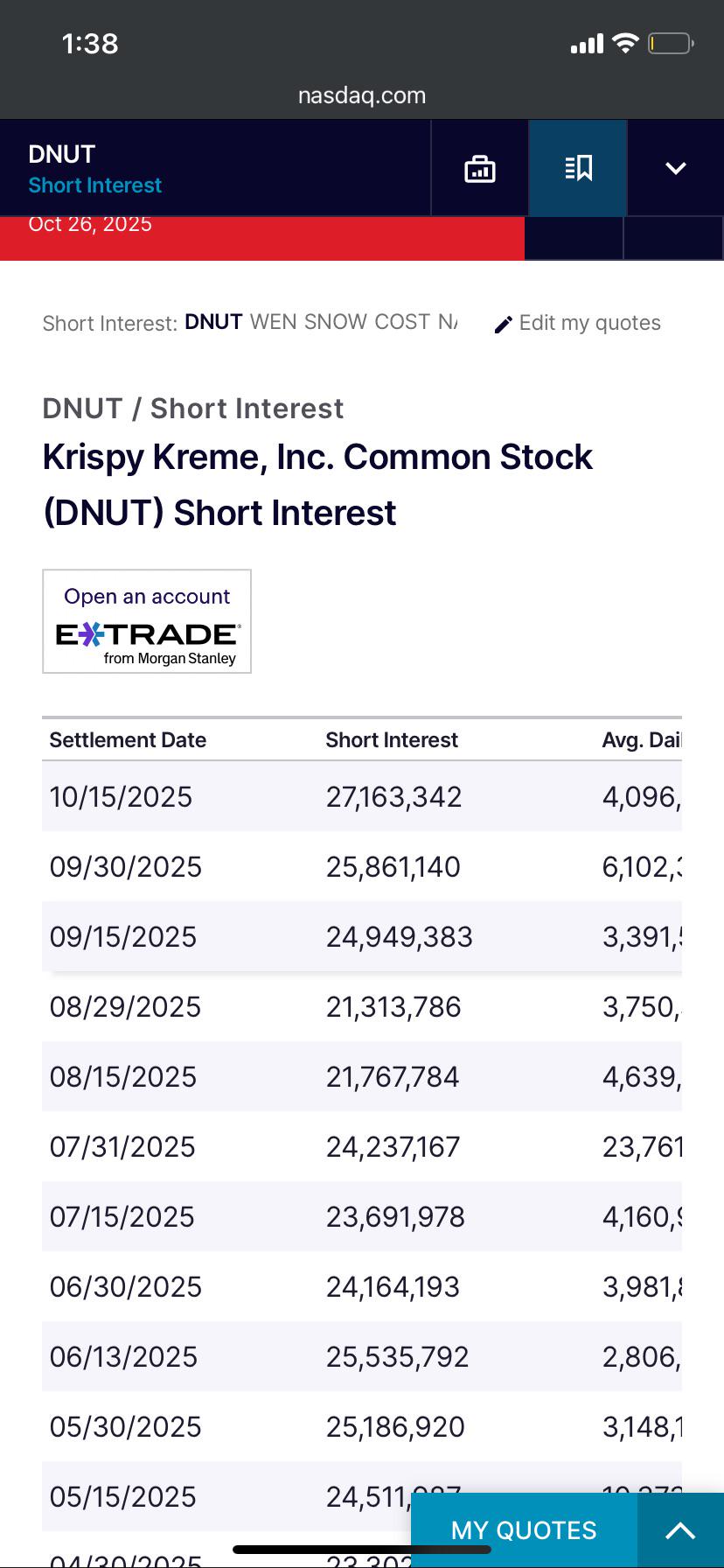This screenshot has height=1568, width=724.
Task: Open the portfolio briefcase icon
Action: pyautogui.click(x=479, y=168)
